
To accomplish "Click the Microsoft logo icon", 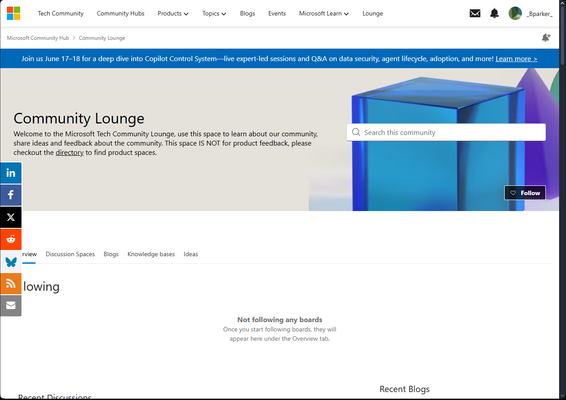I will point(13,13).
